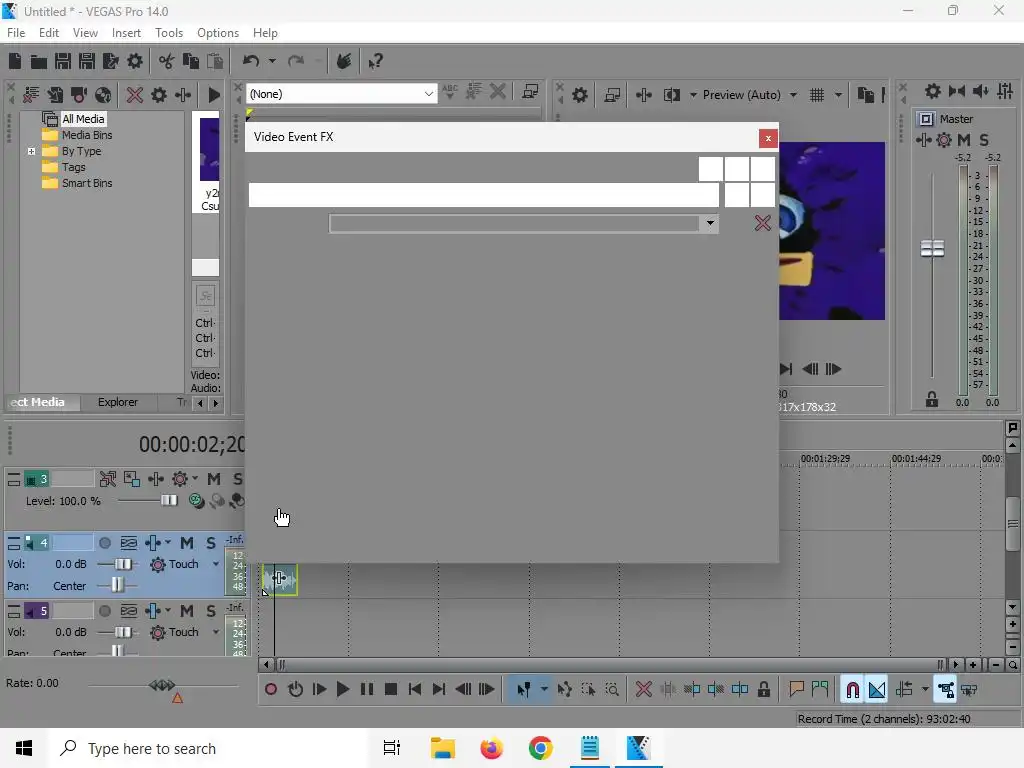This screenshot has height=768, width=1024.
Task: Click the Overlays grid icon in preview
Action: point(817,95)
